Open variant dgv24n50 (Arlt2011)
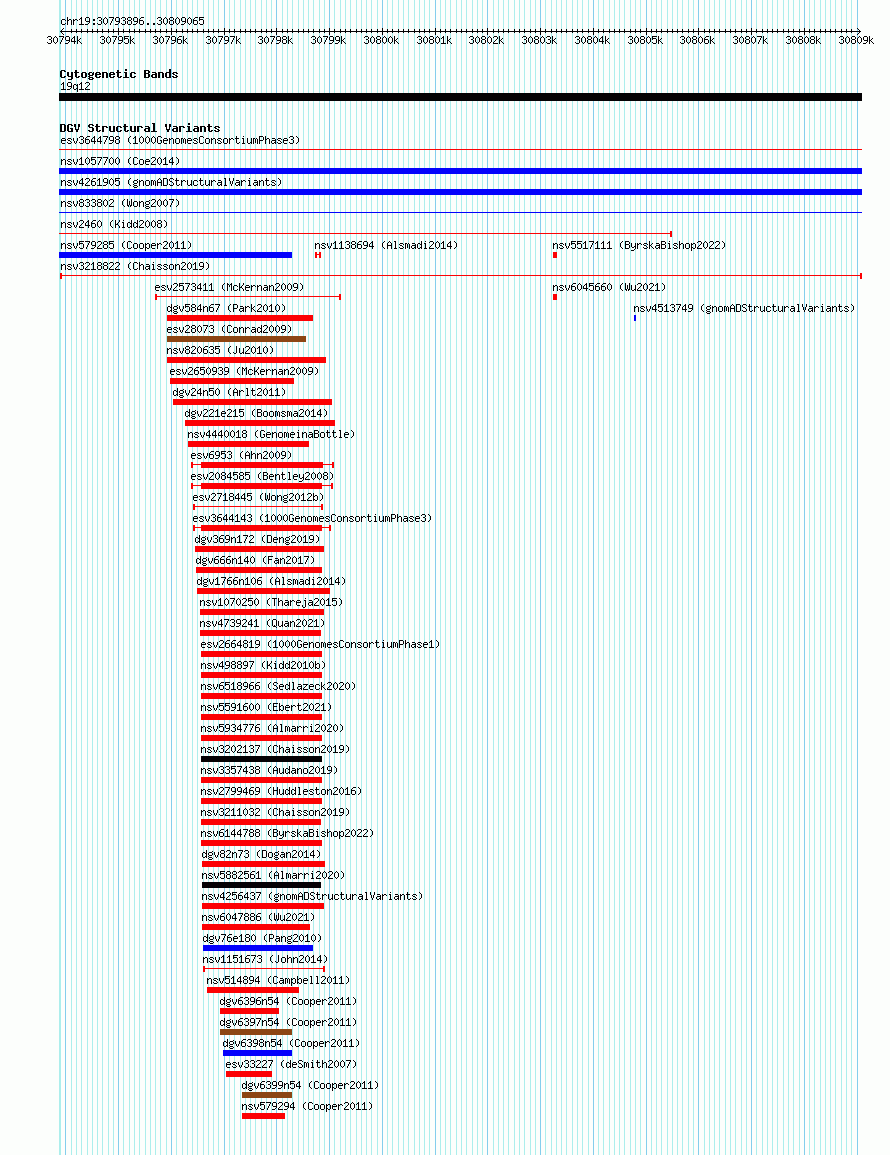890x1155 pixels. (229, 392)
